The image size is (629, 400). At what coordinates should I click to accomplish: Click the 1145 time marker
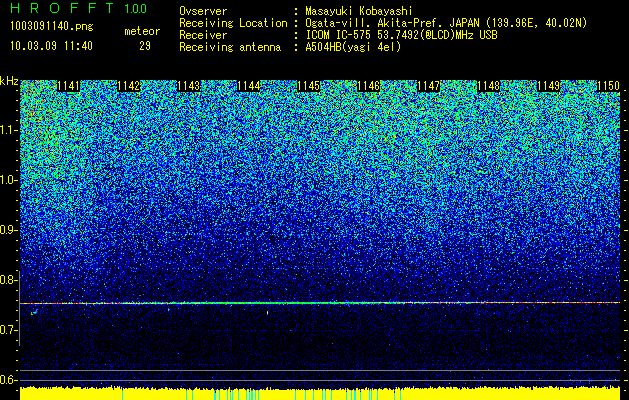click(308, 86)
